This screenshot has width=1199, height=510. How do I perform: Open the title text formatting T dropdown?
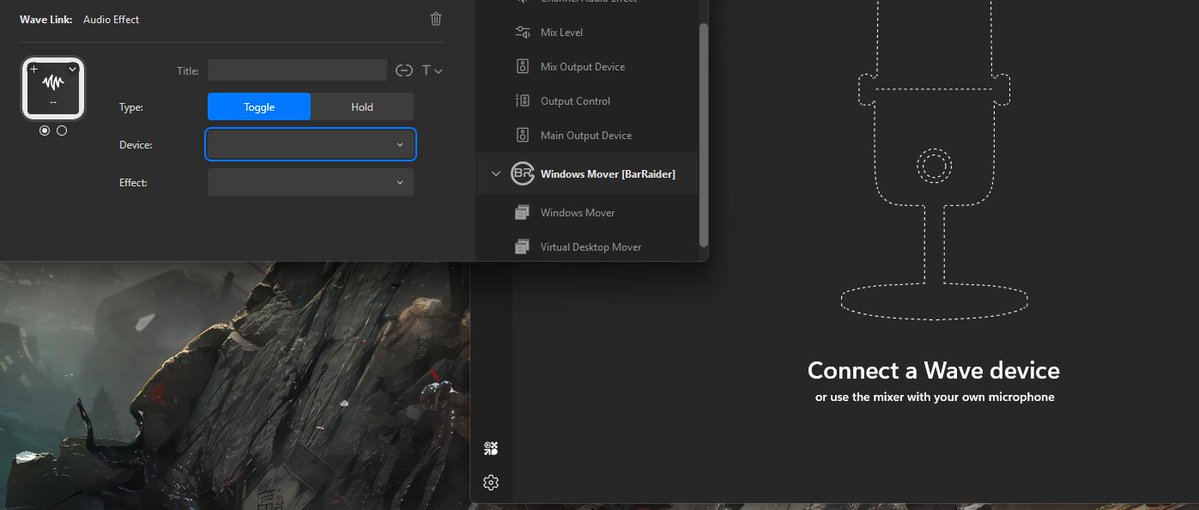[x=432, y=70]
